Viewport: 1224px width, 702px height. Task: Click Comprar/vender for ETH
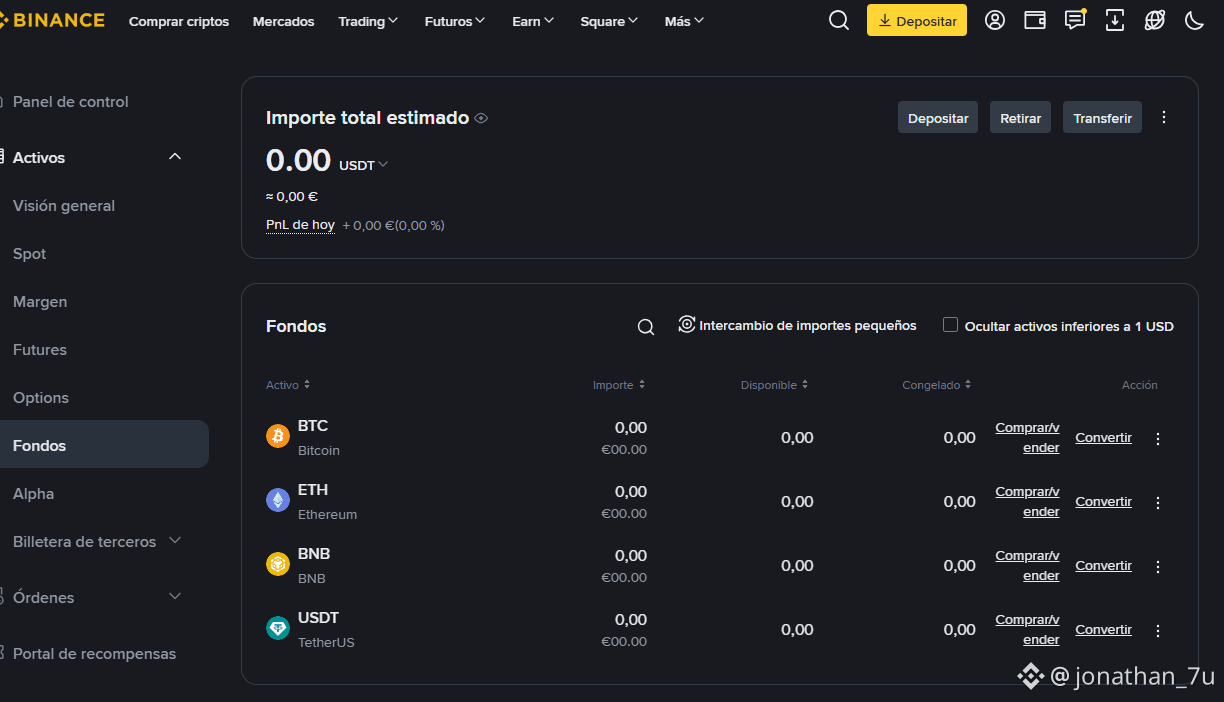click(1027, 502)
